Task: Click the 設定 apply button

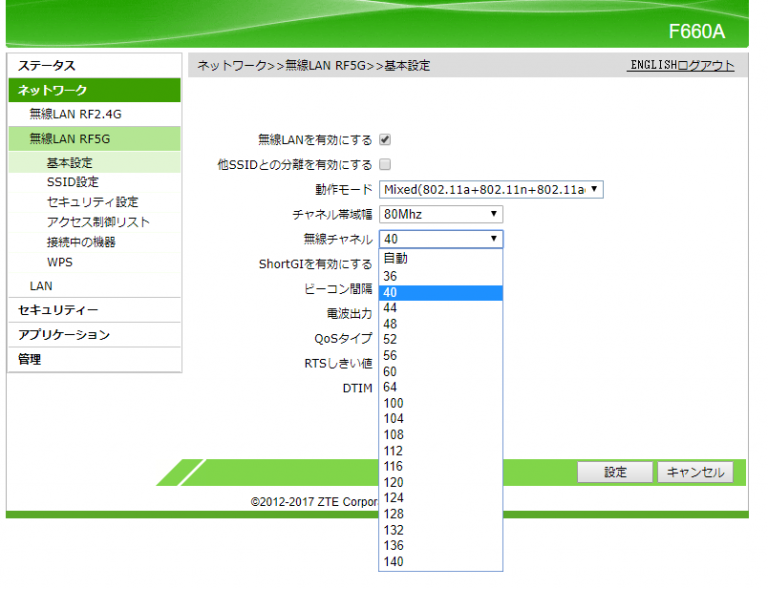Action: [615, 472]
